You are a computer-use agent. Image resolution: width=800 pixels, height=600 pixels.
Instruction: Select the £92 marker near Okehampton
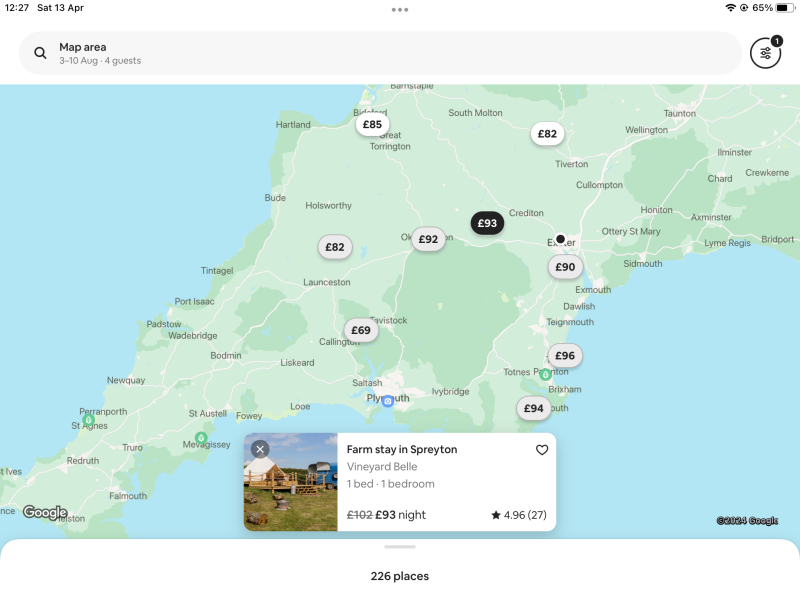tap(429, 239)
